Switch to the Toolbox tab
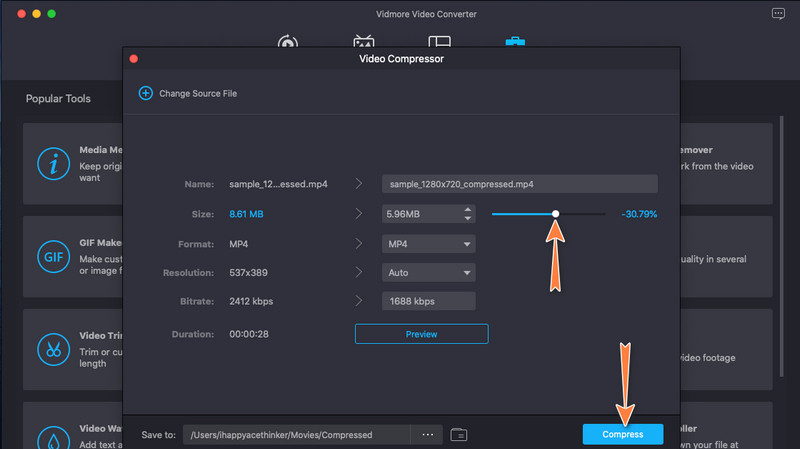 click(x=515, y=44)
